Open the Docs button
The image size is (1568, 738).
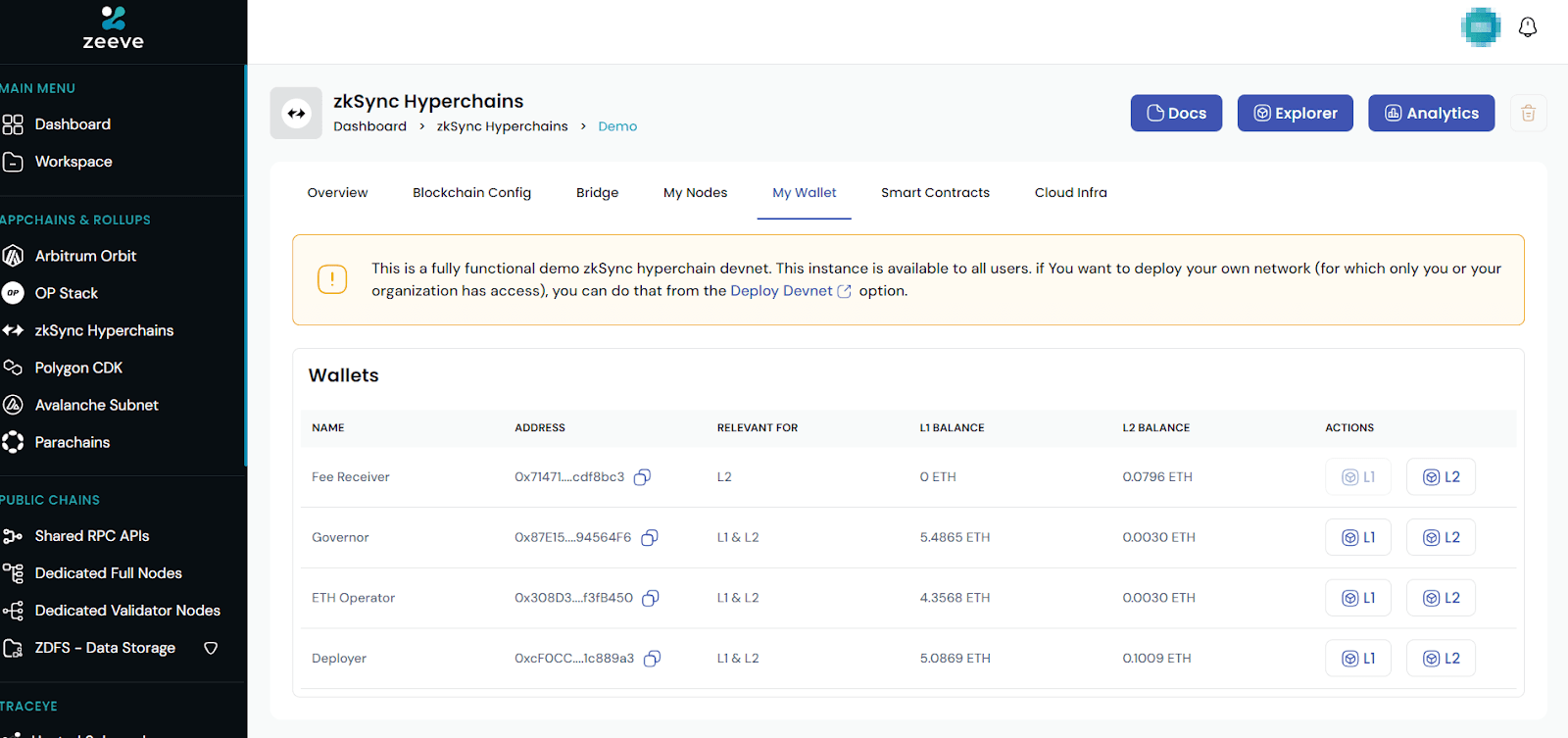pyautogui.click(x=1176, y=113)
